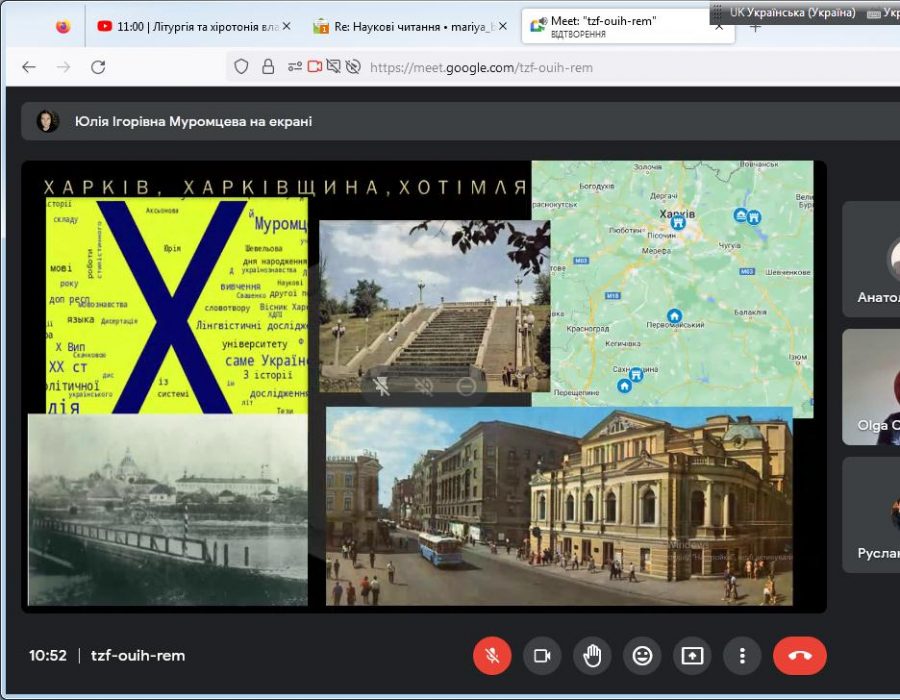The image size is (900, 700).
Task: Click the shield tracking protection icon
Action: coord(241,67)
